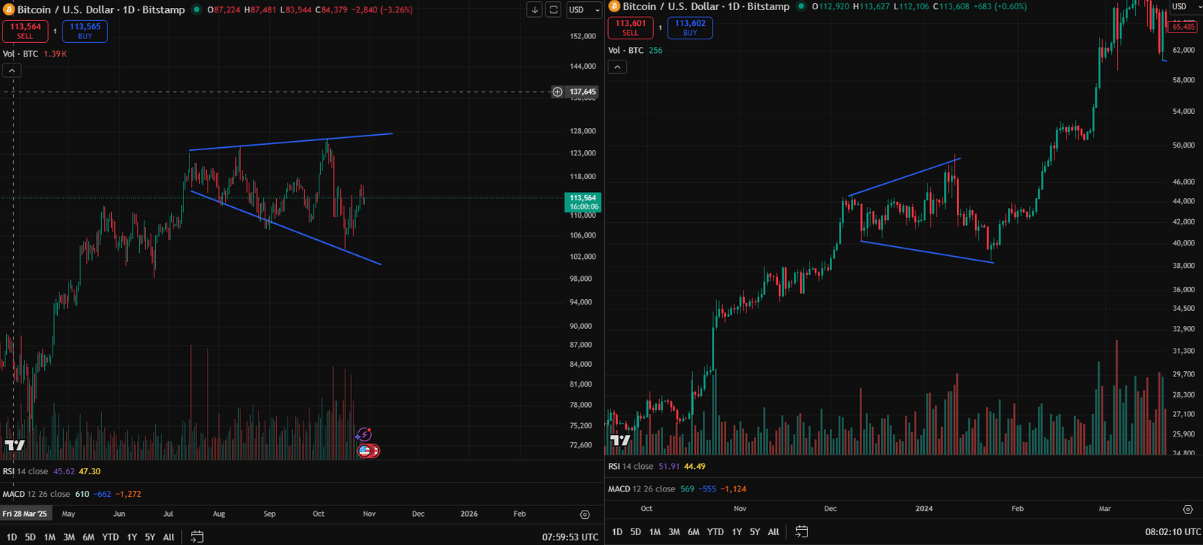Select the 6M range on the right chart
The height and width of the screenshot is (545, 1203).
pos(694,532)
